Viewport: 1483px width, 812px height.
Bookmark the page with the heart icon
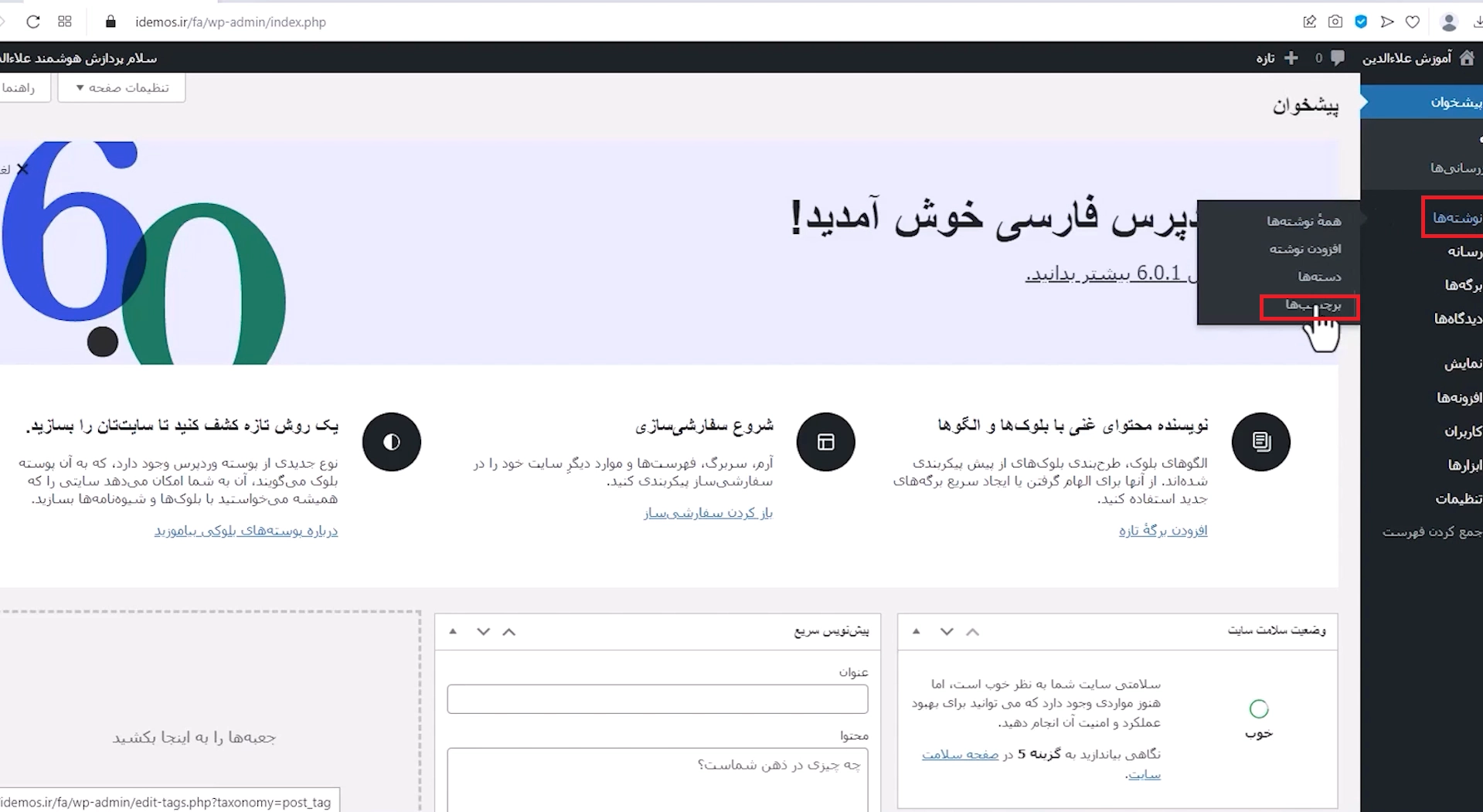pyautogui.click(x=1413, y=22)
